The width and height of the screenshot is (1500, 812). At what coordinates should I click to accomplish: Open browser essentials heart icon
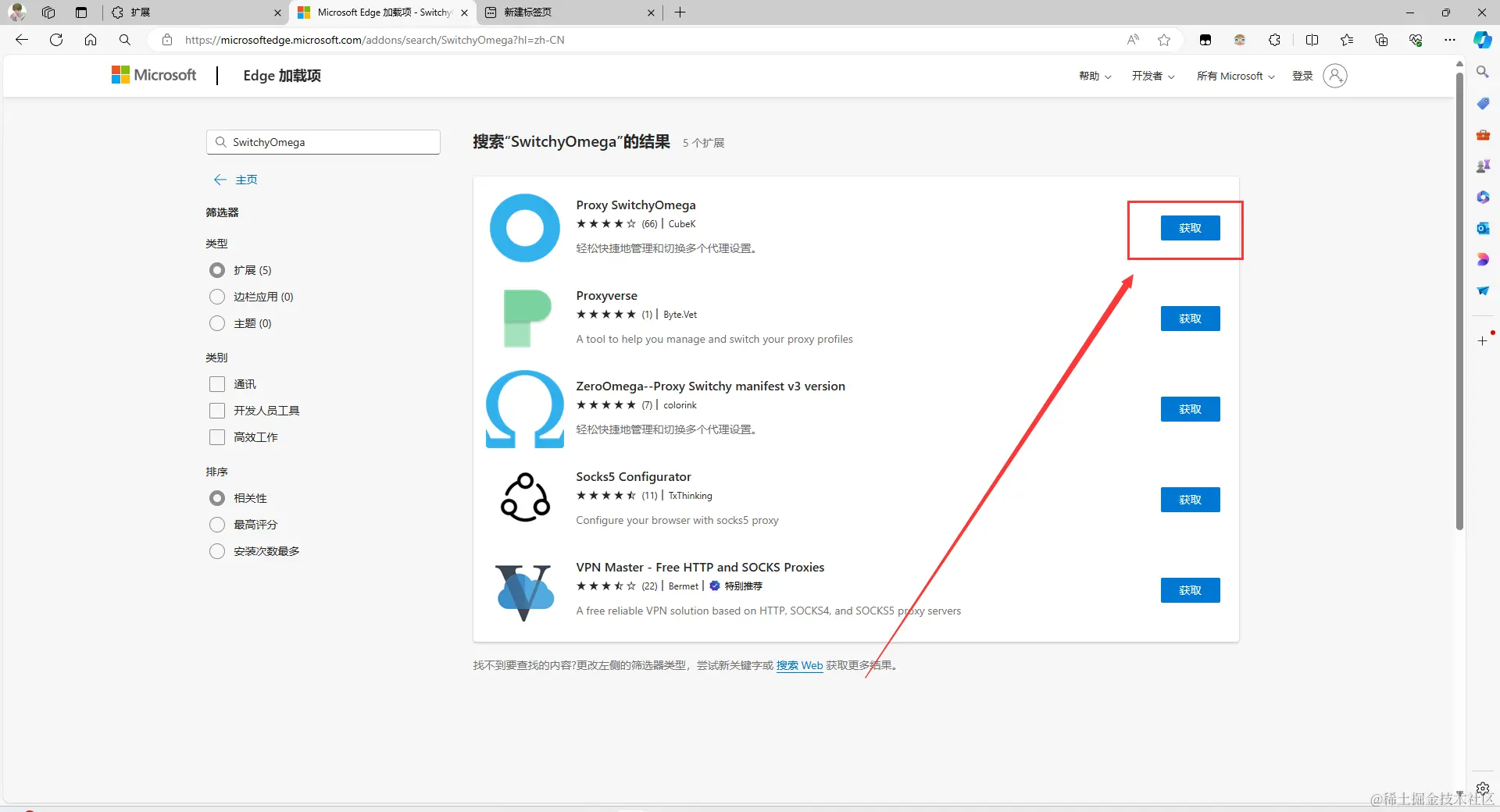tap(1416, 40)
